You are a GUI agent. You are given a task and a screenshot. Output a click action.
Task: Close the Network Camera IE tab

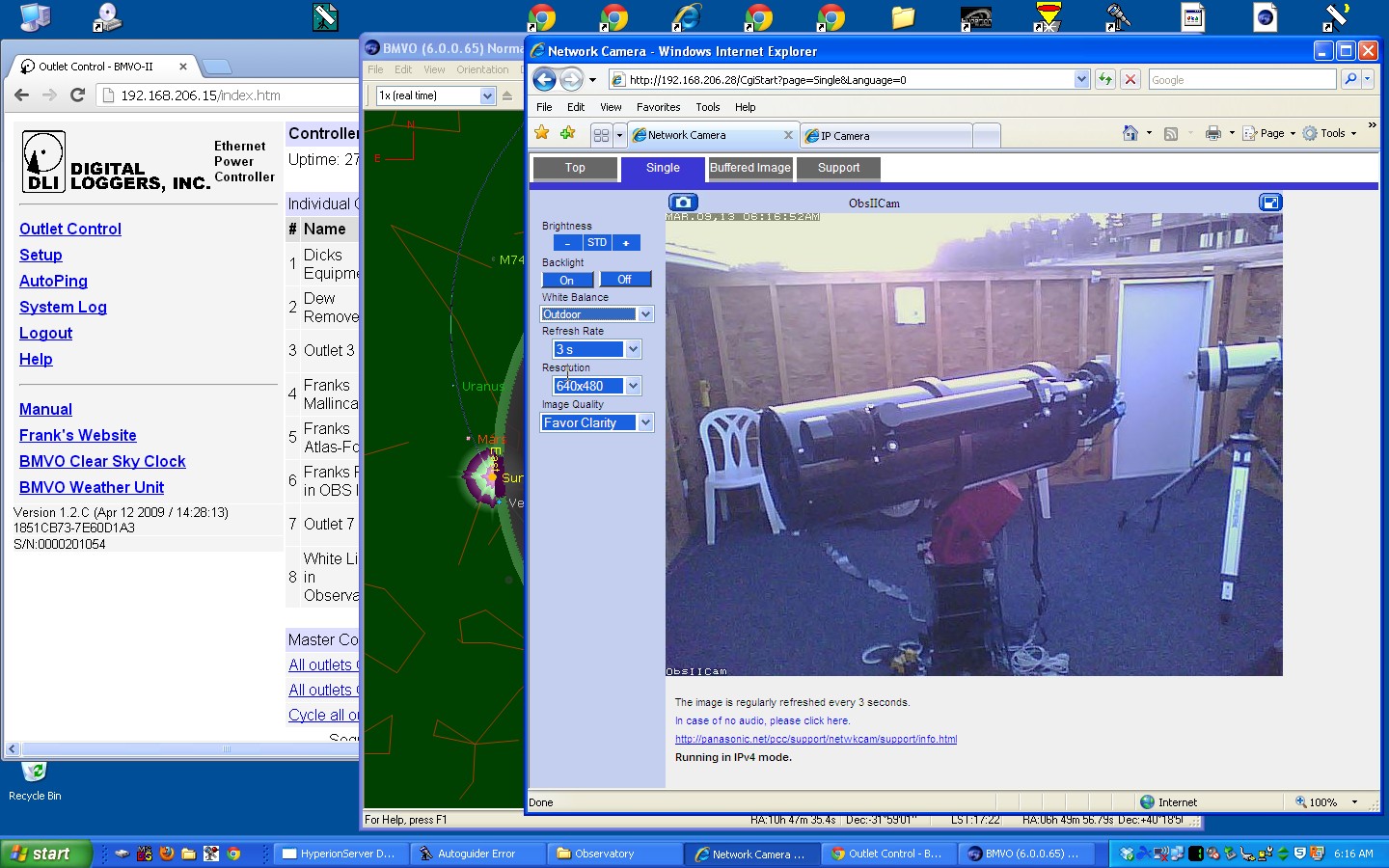(x=788, y=135)
